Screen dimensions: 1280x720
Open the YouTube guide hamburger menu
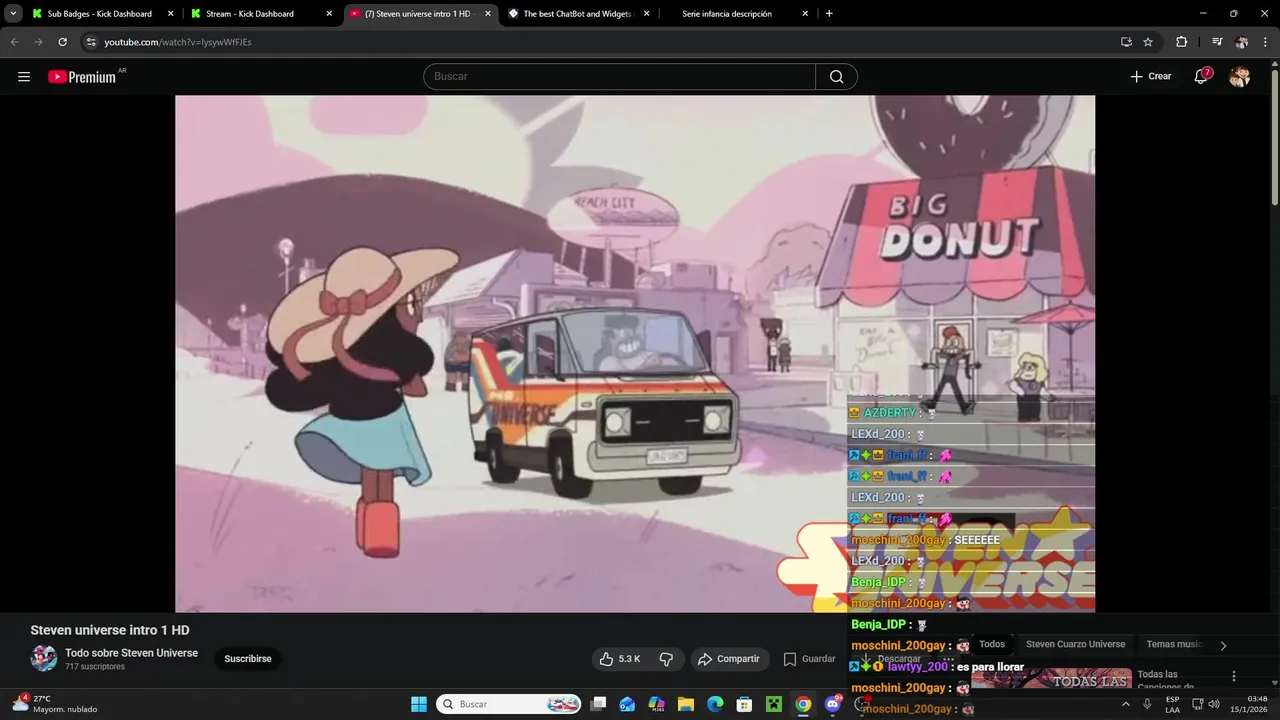click(24, 77)
